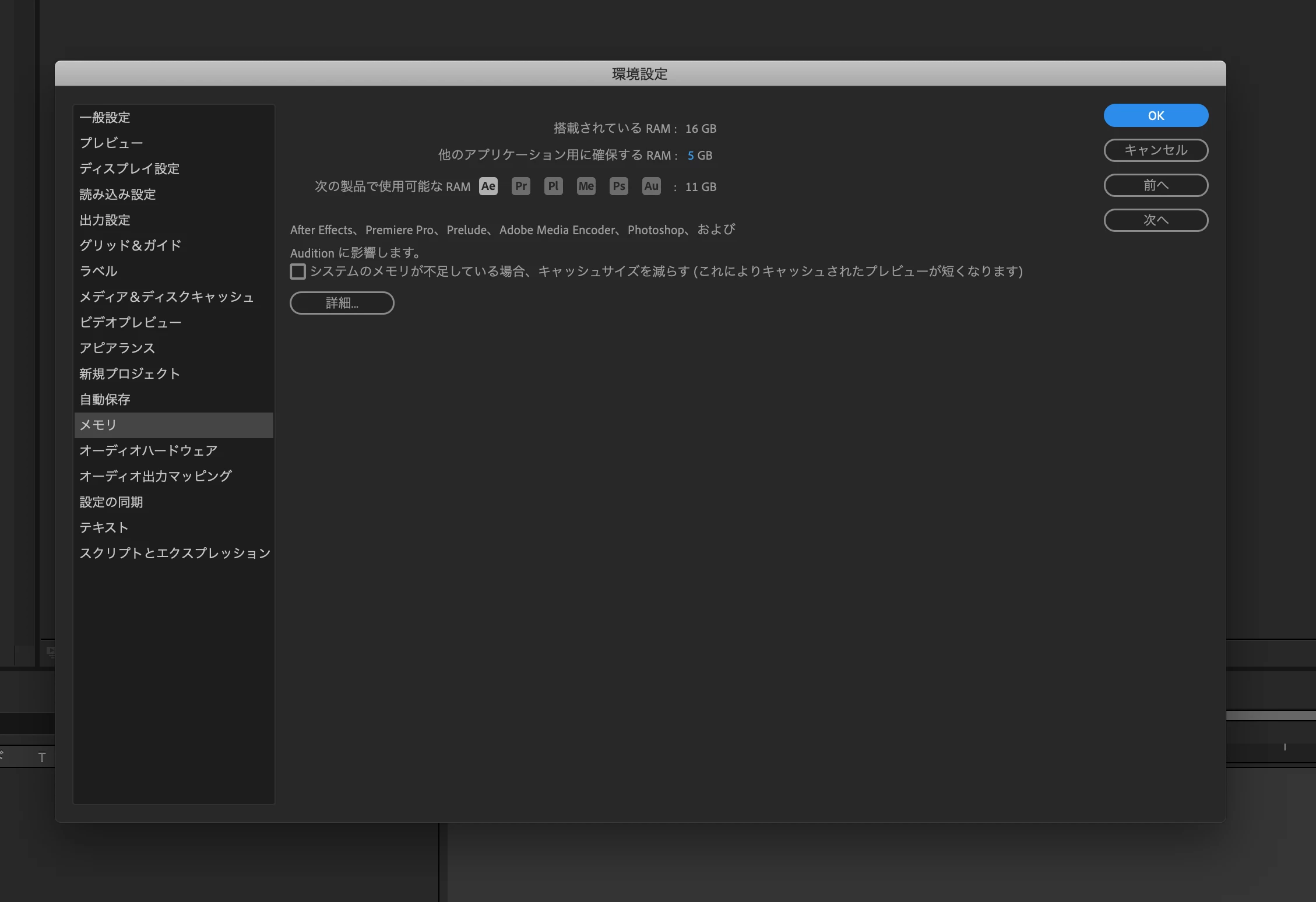This screenshot has width=1316, height=902.
Task: Switch to the 自動保存 preferences section
Action: (105, 400)
